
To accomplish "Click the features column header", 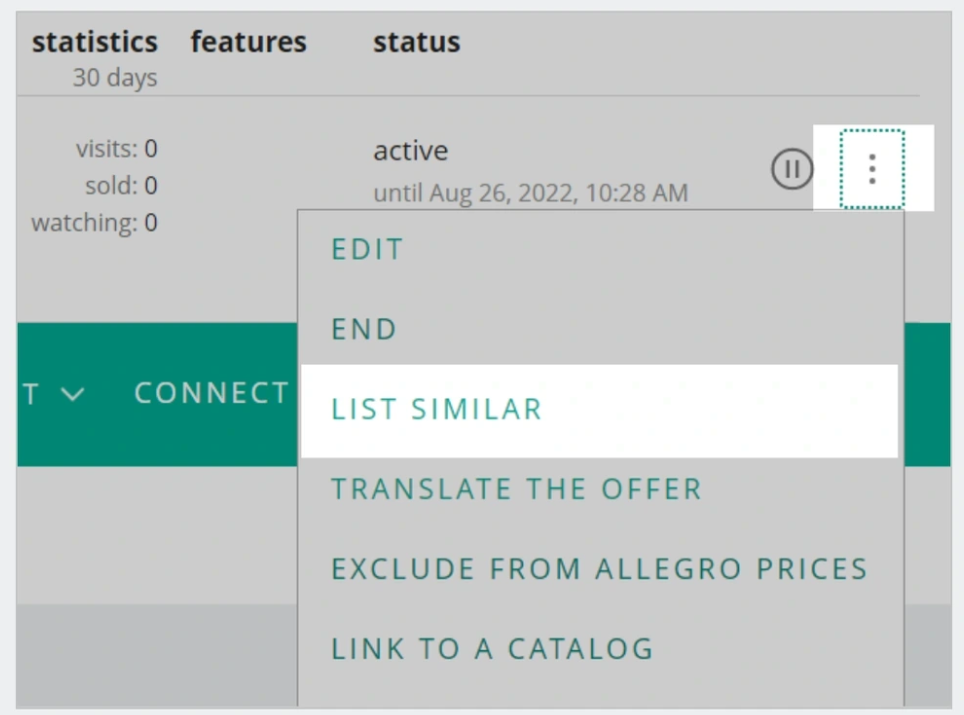I will tap(248, 42).
